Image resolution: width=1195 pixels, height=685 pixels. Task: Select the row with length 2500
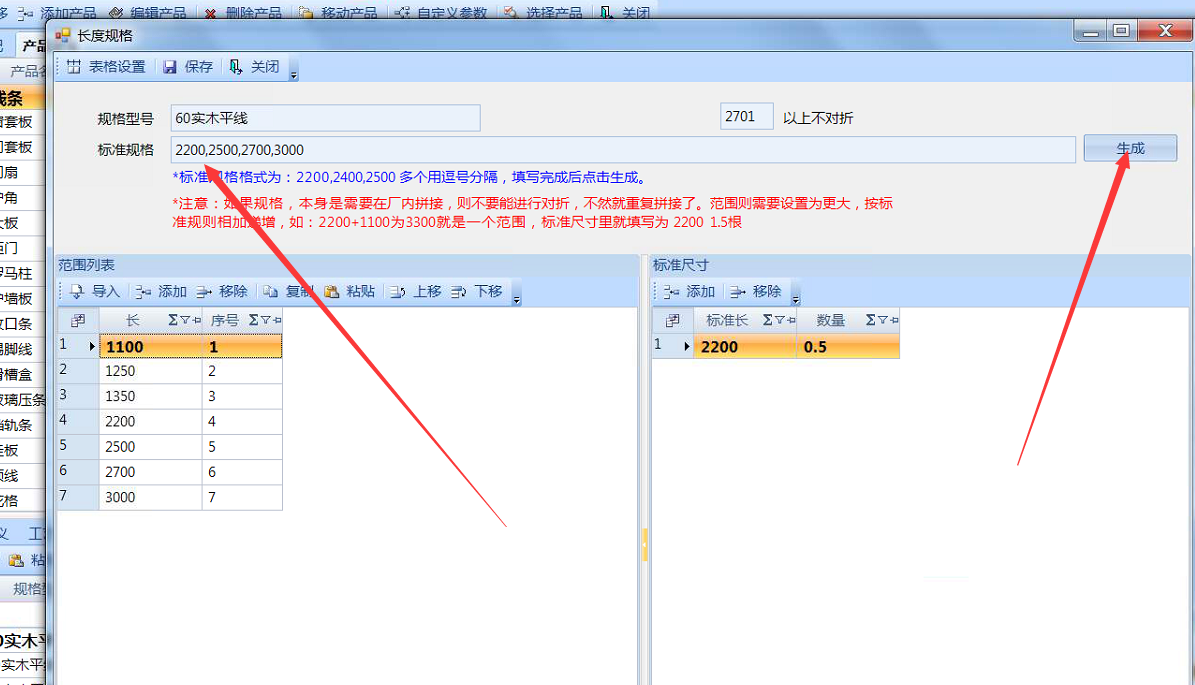pyautogui.click(x=150, y=446)
